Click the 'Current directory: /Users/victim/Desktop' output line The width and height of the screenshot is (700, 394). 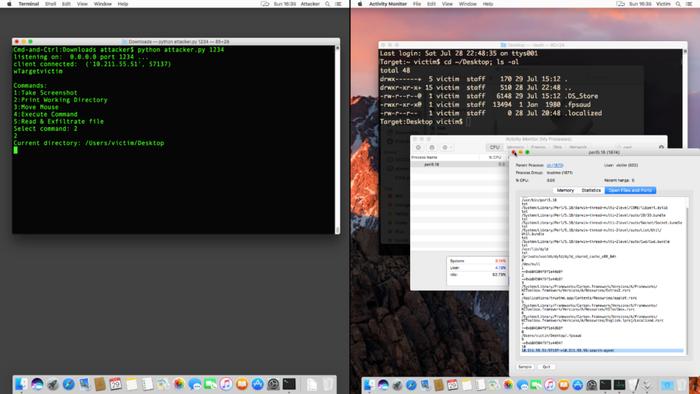89,143
